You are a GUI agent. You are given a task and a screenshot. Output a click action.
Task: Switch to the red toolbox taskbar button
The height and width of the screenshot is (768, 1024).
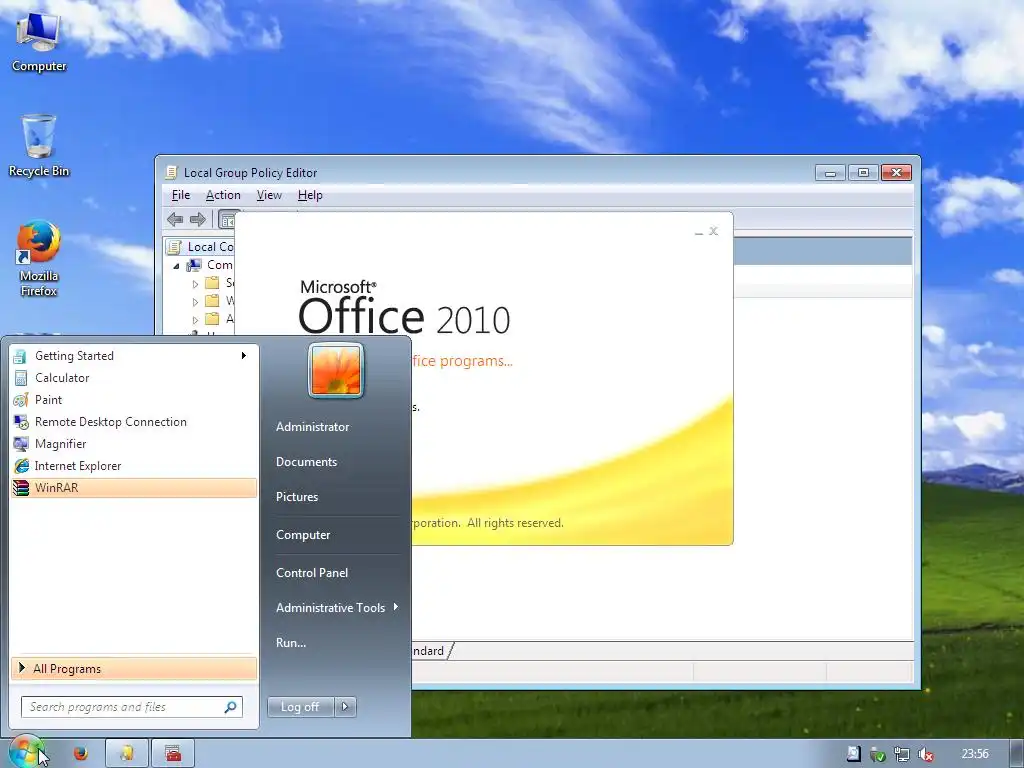[x=173, y=754]
